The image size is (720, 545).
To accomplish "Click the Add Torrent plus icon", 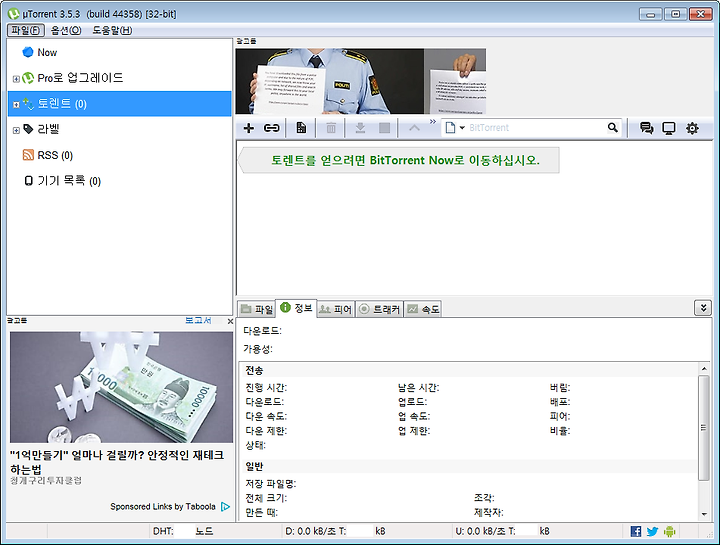I will [248, 128].
